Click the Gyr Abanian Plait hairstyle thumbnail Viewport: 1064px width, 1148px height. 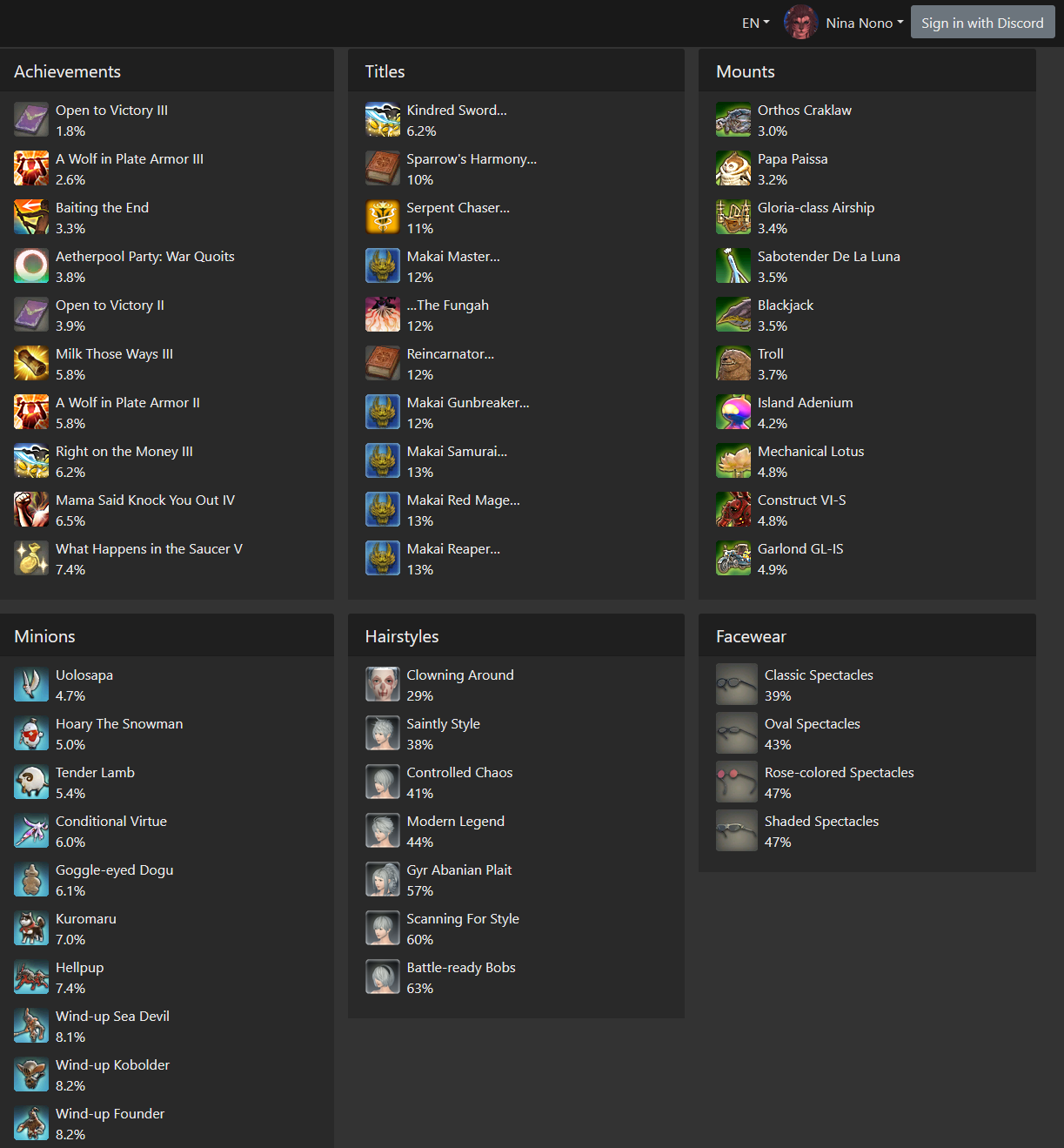383,880
